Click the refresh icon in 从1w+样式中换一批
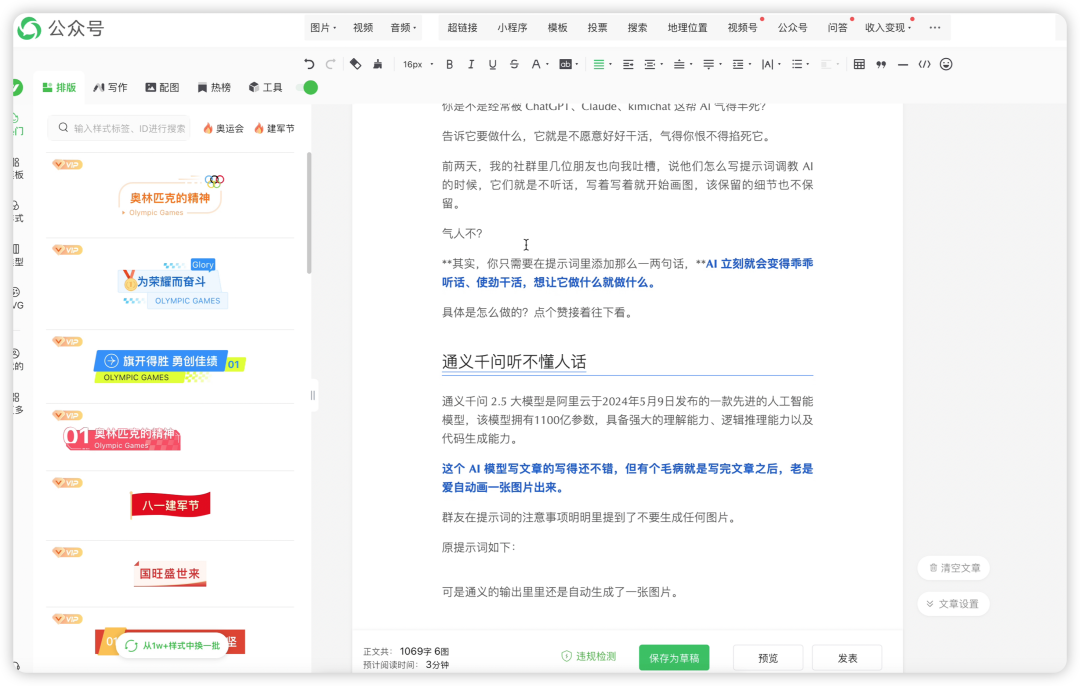The image size is (1080, 686). 132,646
